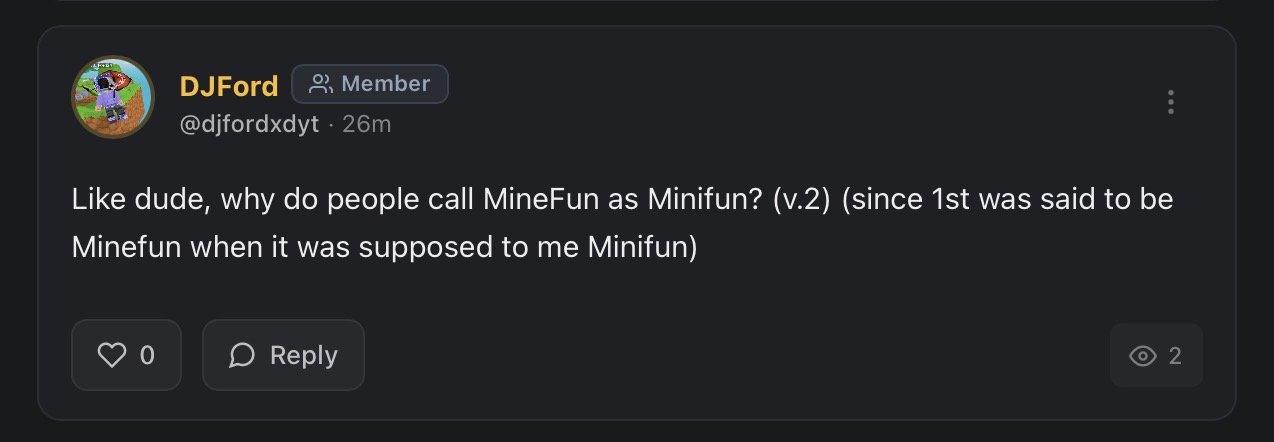Click the @djfordxdyt handle
This screenshot has height=442, width=1274.
click(x=249, y=124)
